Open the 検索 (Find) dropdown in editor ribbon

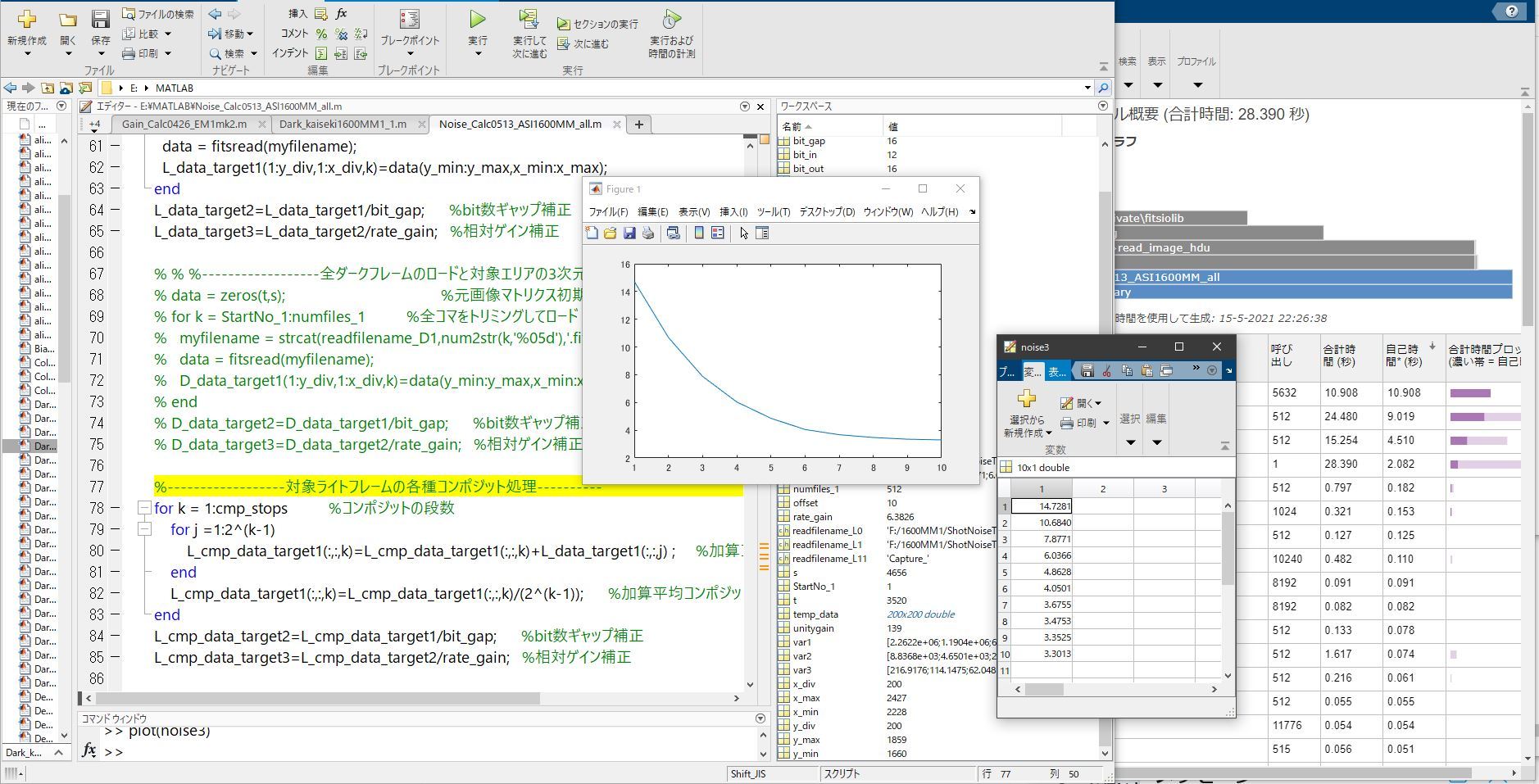pyautogui.click(x=253, y=53)
